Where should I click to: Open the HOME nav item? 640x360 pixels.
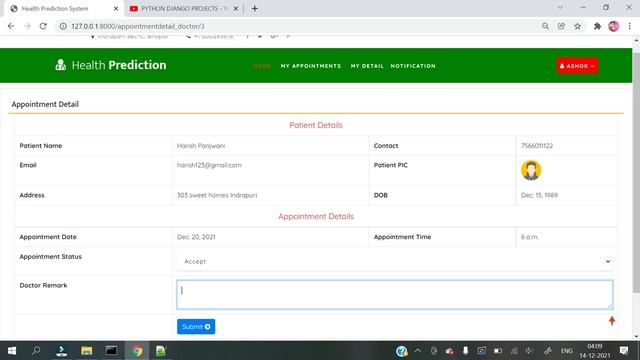(262, 66)
